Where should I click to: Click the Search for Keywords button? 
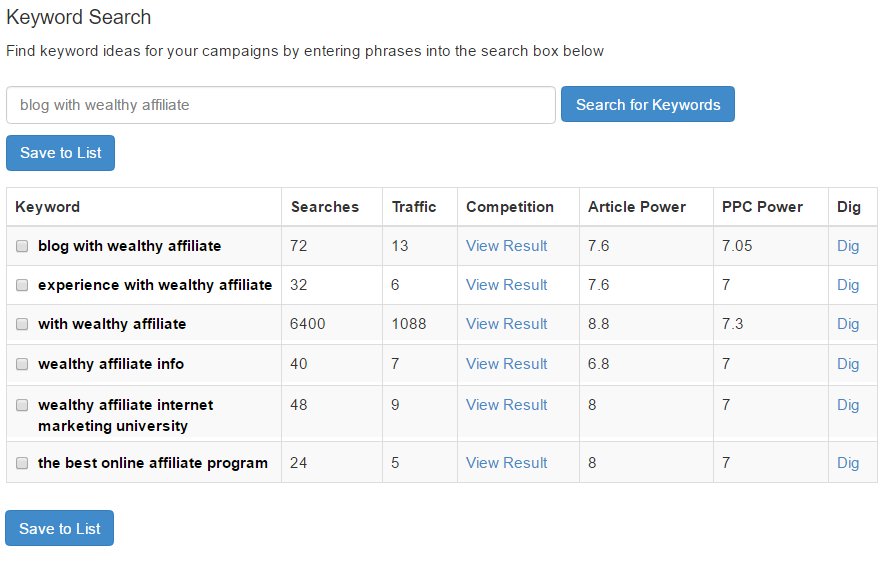coord(648,104)
